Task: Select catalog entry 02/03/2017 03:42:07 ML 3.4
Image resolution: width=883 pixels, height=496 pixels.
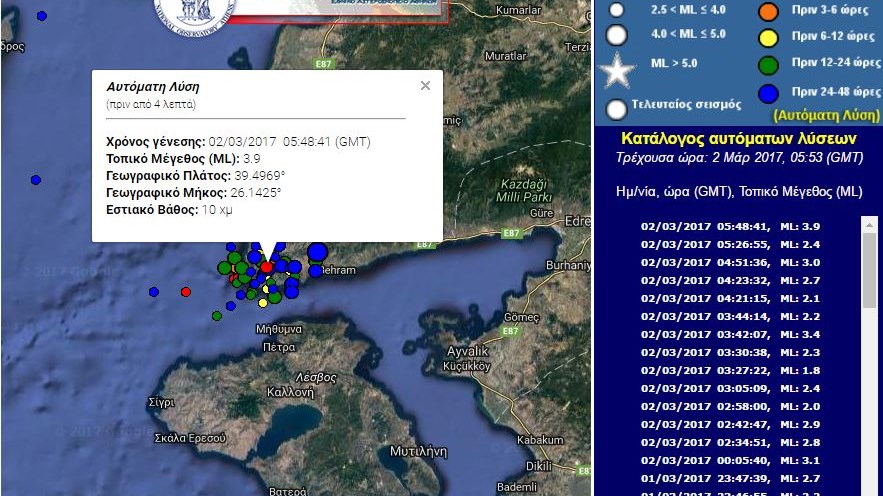Action: (730, 334)
